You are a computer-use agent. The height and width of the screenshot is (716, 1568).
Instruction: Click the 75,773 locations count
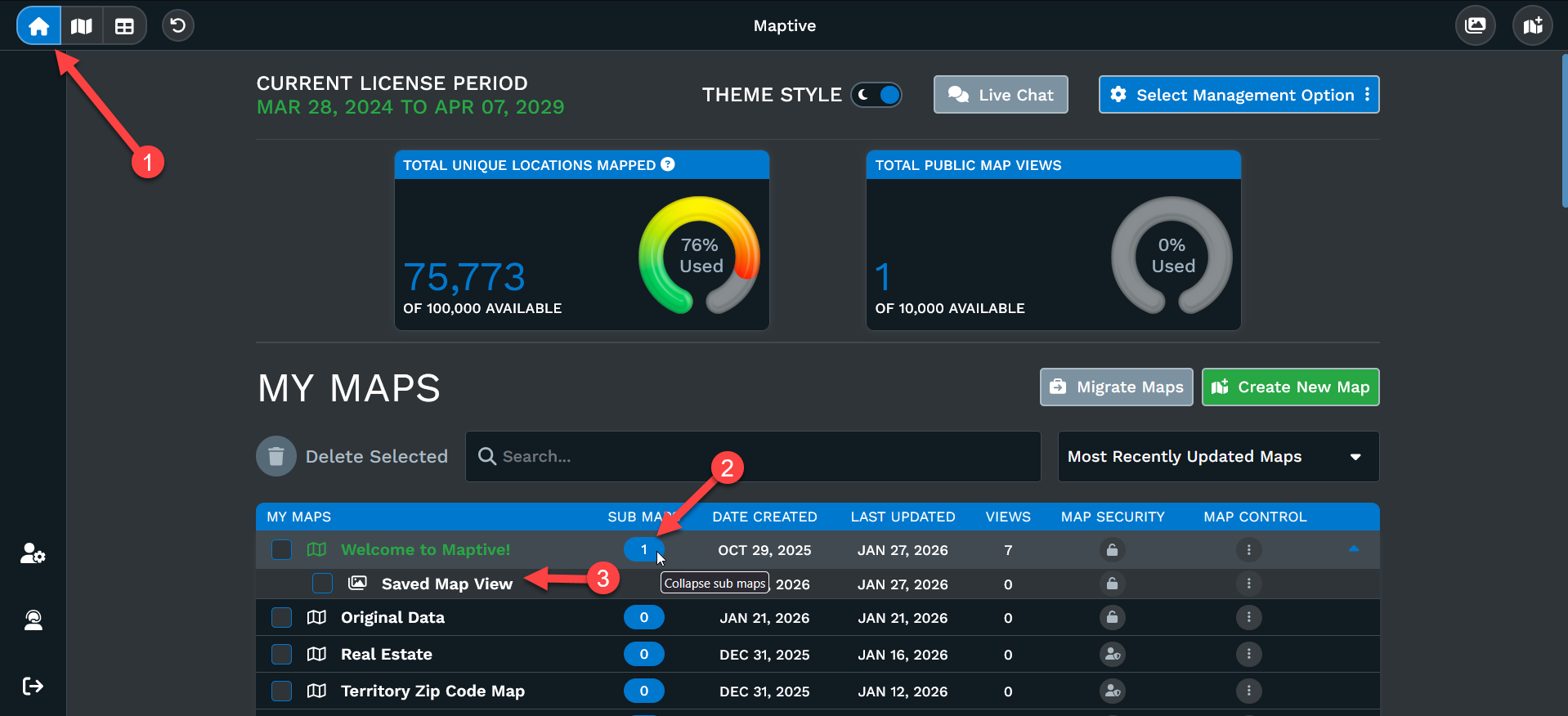coord(464,277)
